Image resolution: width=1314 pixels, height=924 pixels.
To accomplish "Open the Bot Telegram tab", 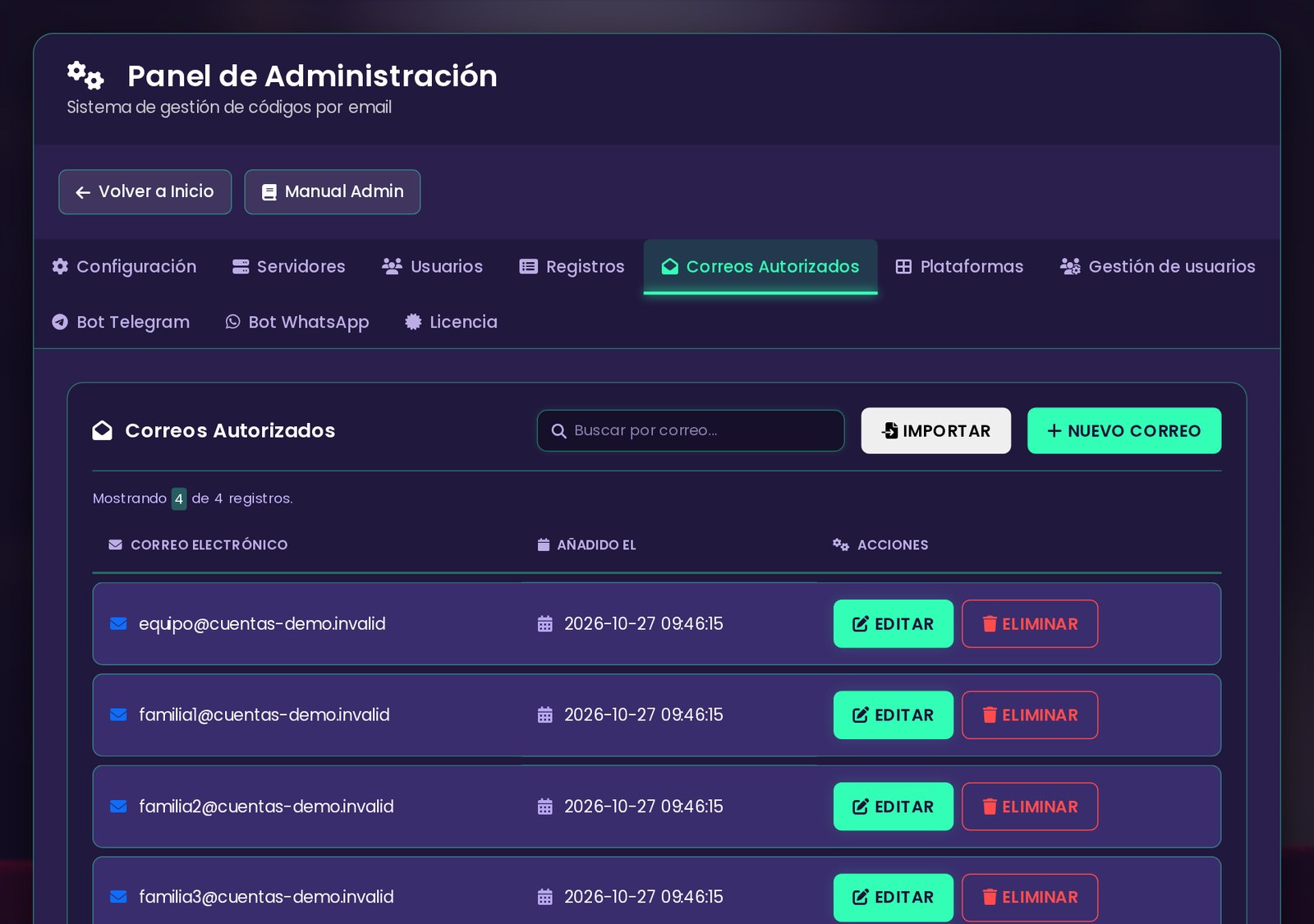I will point(121,322).
